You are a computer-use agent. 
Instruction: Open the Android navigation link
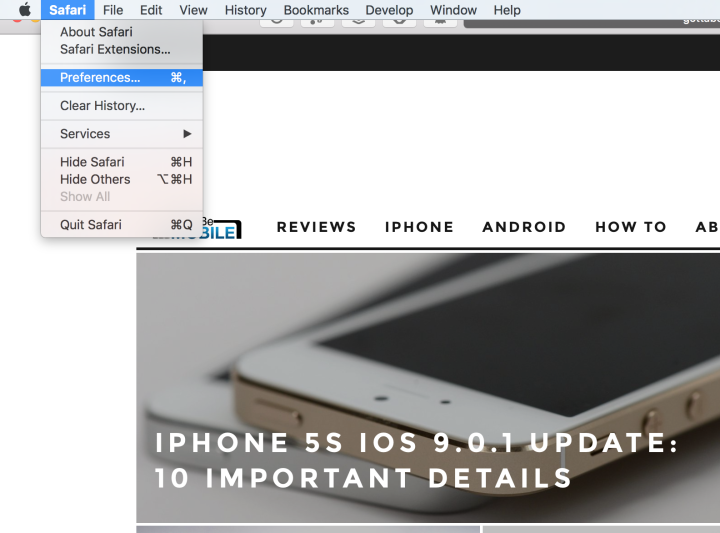524,227
